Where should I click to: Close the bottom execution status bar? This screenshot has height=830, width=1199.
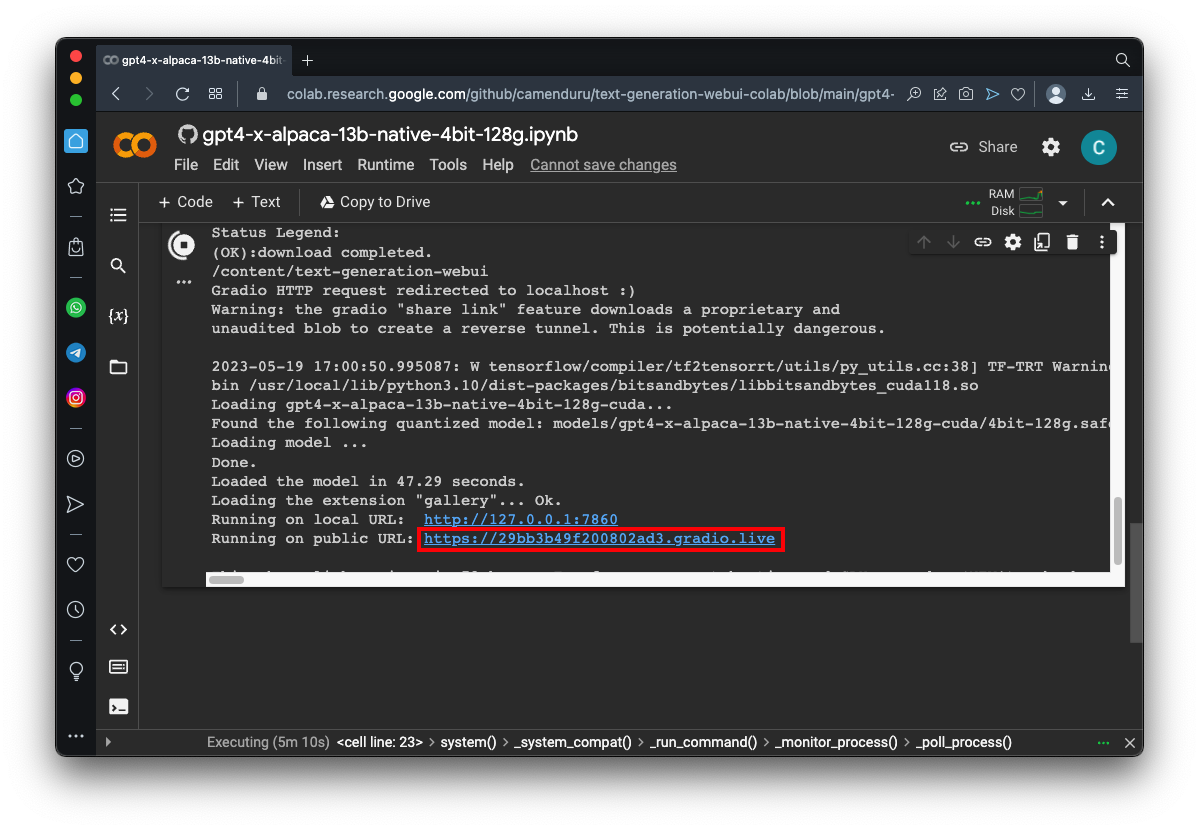(x=1129, y=743)
